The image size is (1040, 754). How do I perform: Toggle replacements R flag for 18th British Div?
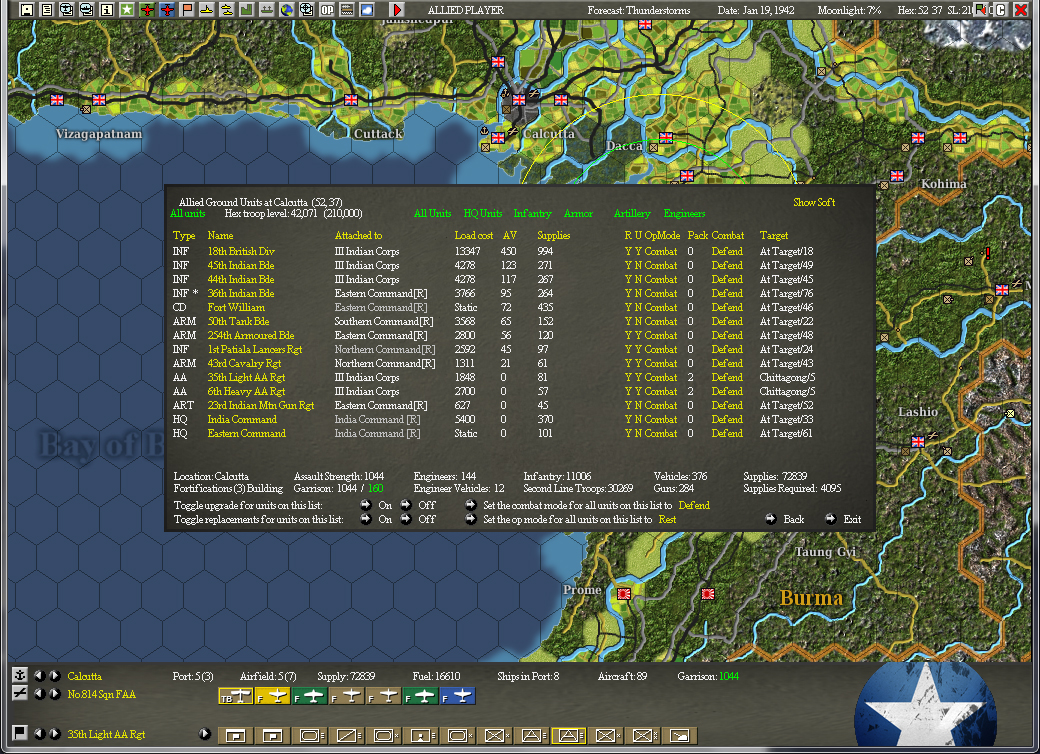[628, 251]
